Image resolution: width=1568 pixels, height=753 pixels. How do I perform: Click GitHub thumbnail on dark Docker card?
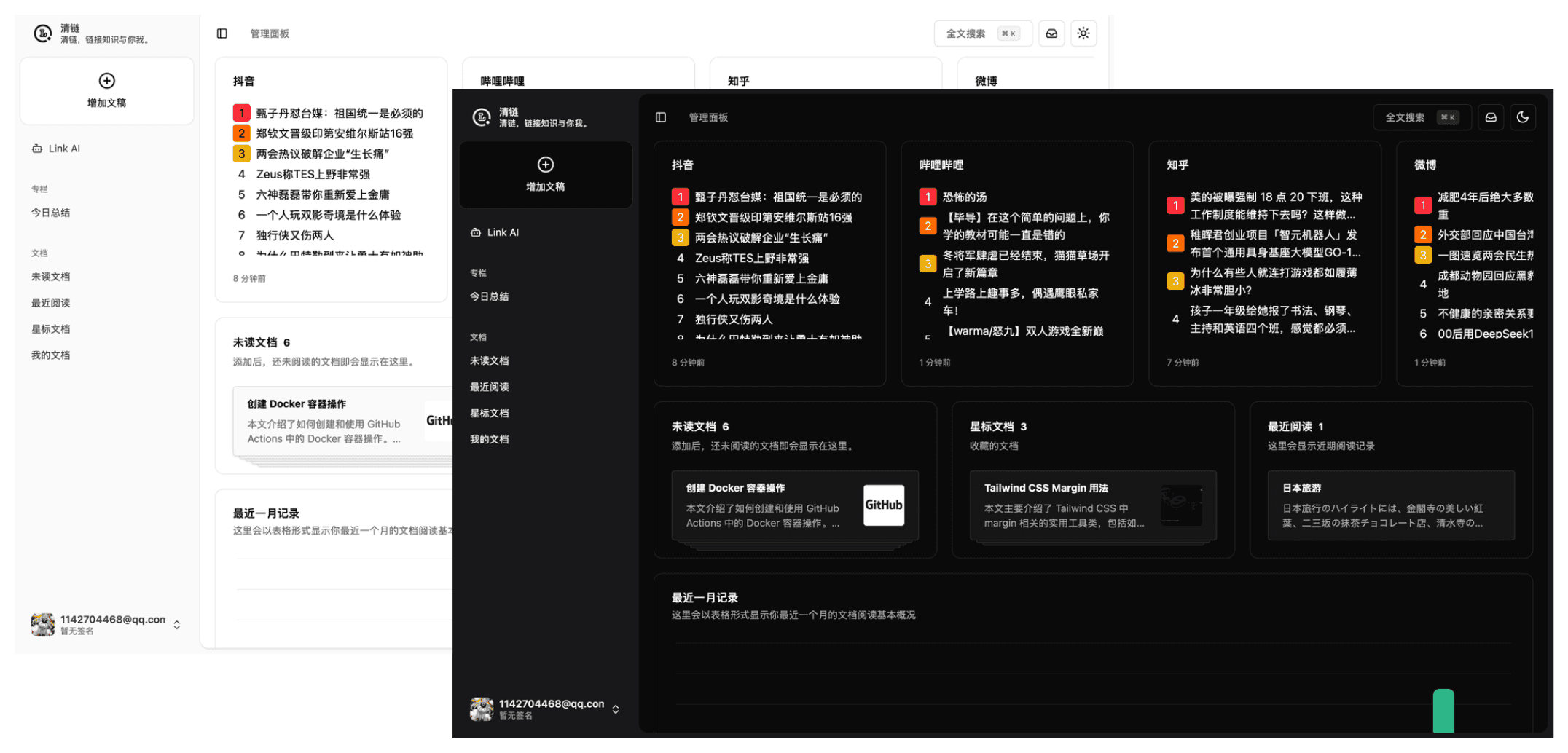[884, 505]
